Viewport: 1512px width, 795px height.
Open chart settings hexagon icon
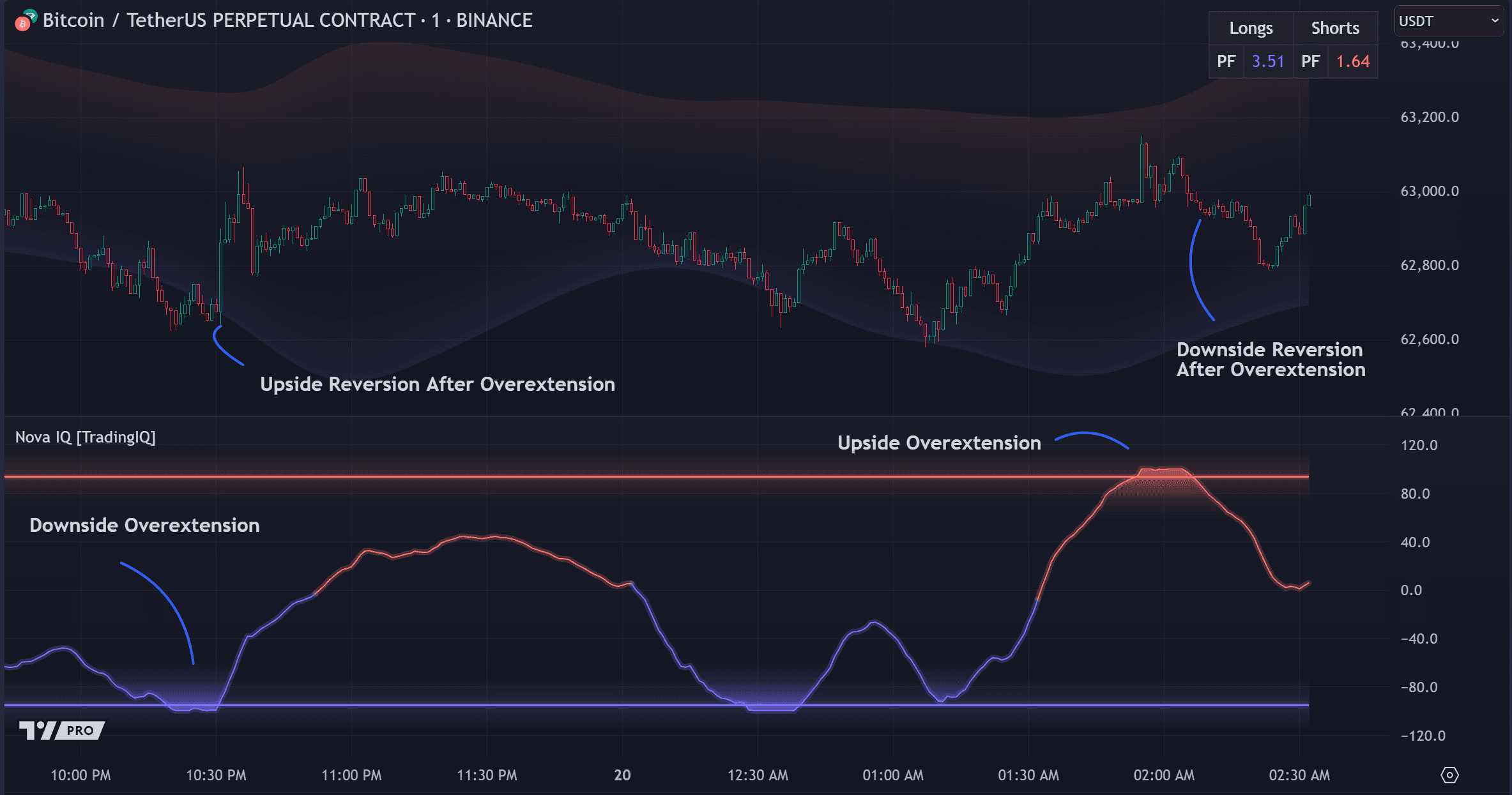point(1449,775)
